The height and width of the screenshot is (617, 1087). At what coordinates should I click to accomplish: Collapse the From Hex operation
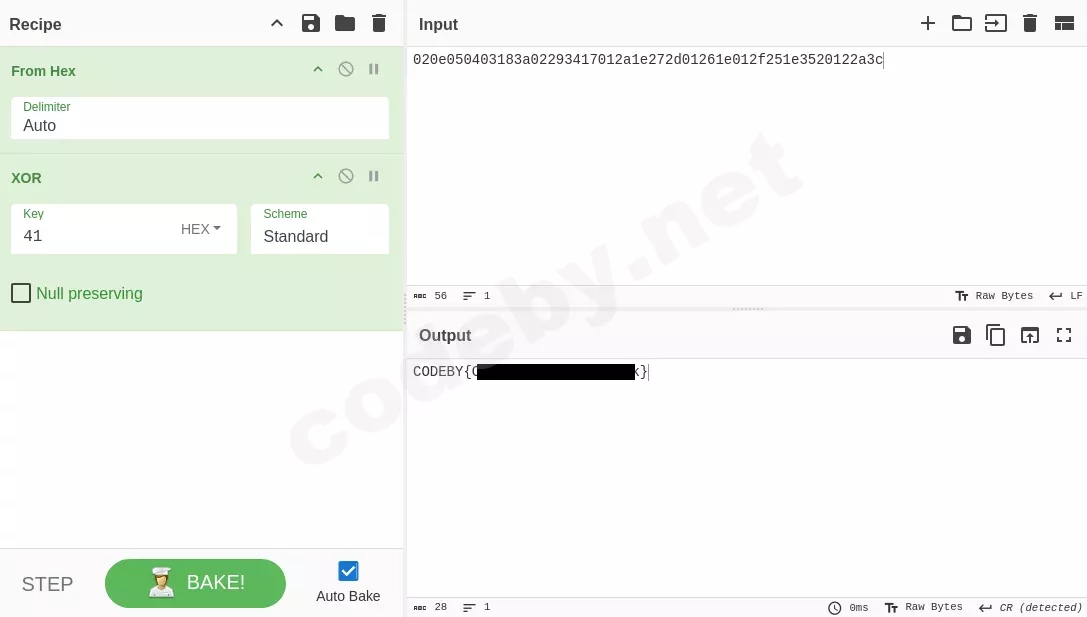[318, 69]
